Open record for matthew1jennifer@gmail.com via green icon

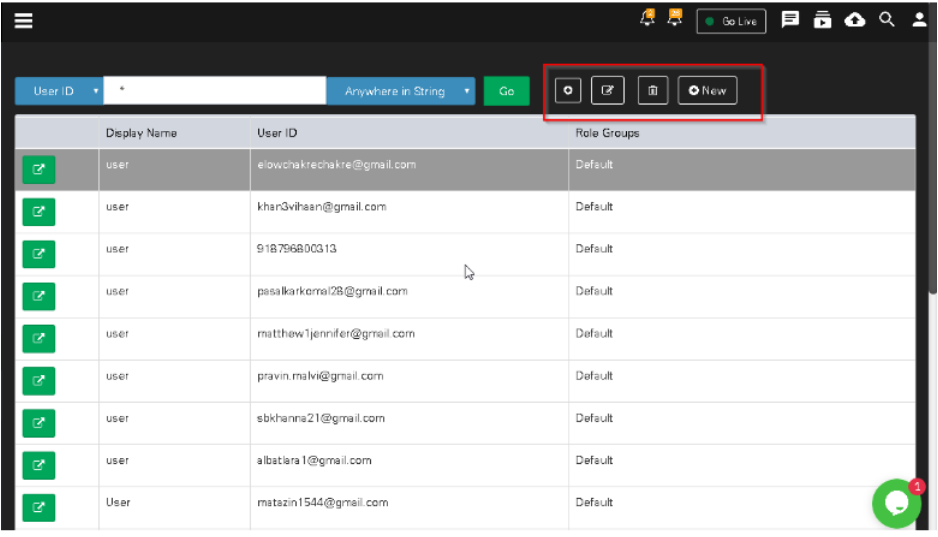click(39, 338)
